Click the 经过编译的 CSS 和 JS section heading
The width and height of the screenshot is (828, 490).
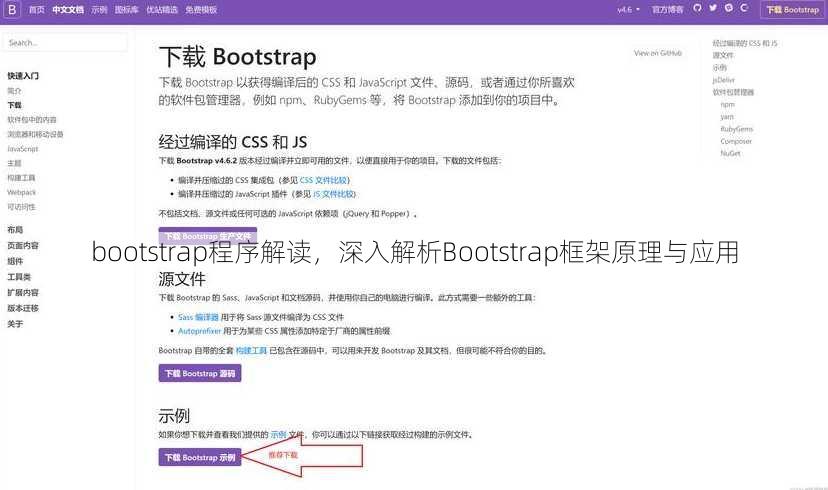coord(233,142)
